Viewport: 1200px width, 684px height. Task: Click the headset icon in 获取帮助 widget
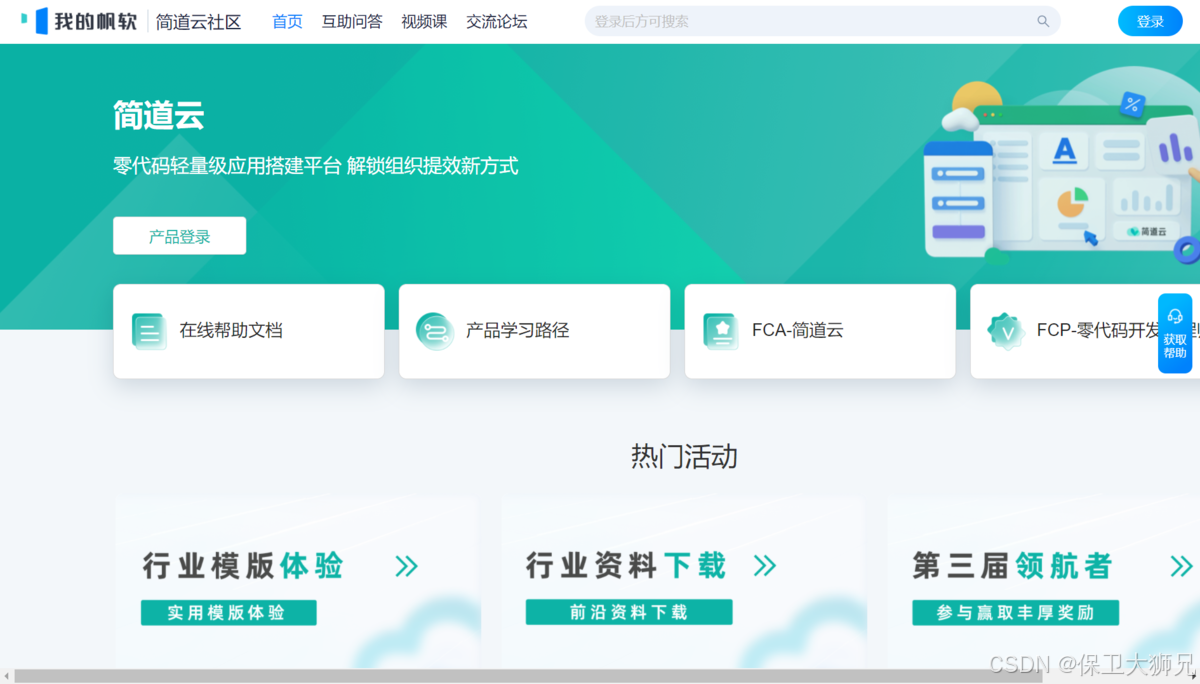pos(1175,316)
